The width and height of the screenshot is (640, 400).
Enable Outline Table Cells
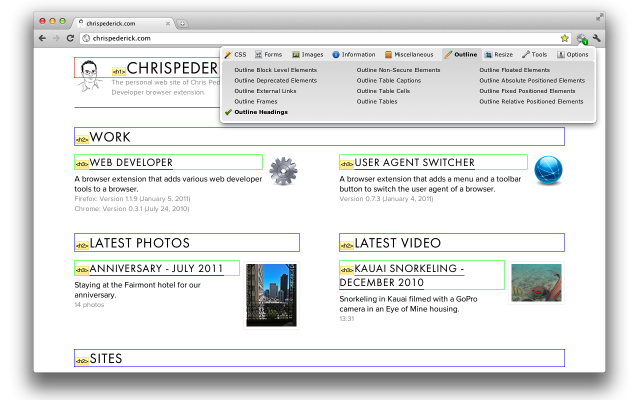click(x=383, y=91)
